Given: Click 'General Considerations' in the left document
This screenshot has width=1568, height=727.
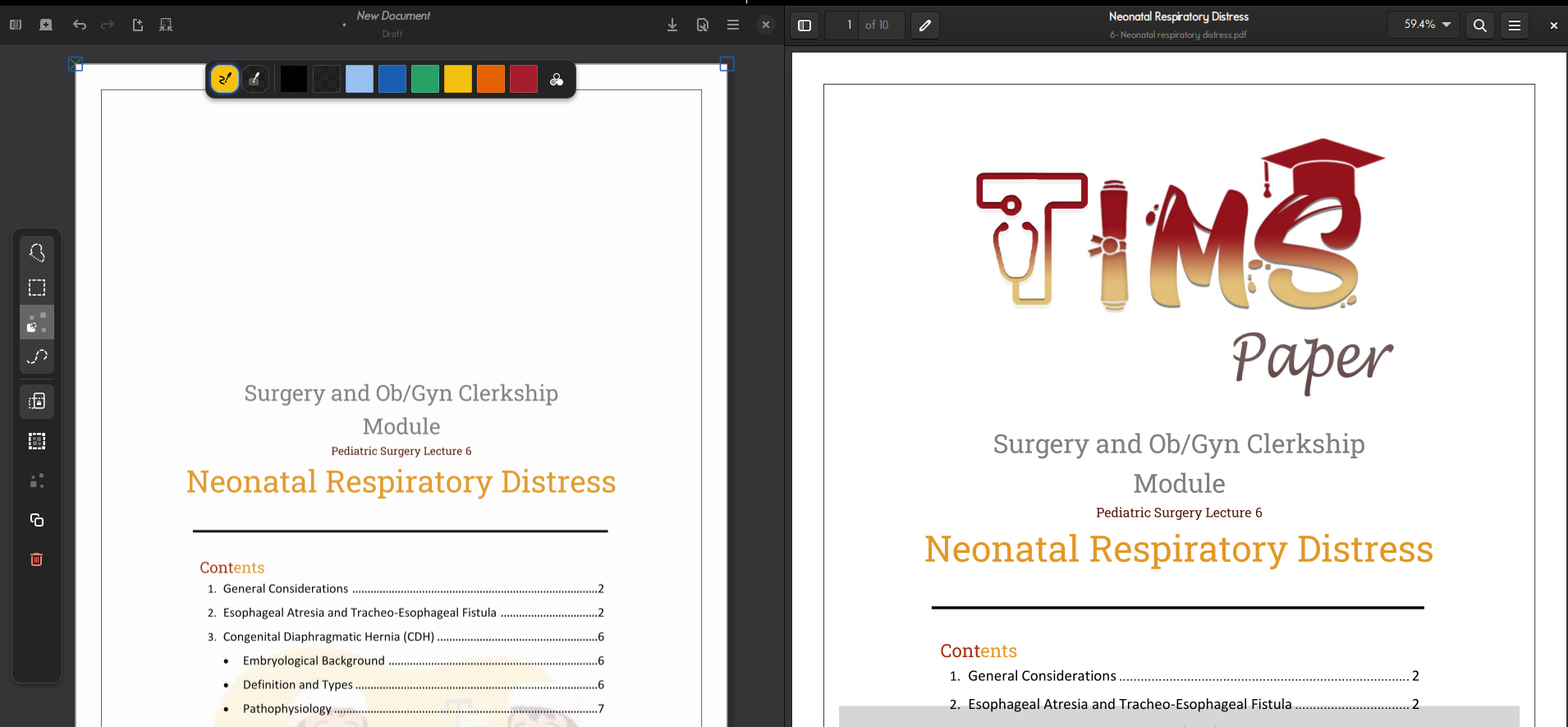Looking at the screenshot, I should point(286,589).
